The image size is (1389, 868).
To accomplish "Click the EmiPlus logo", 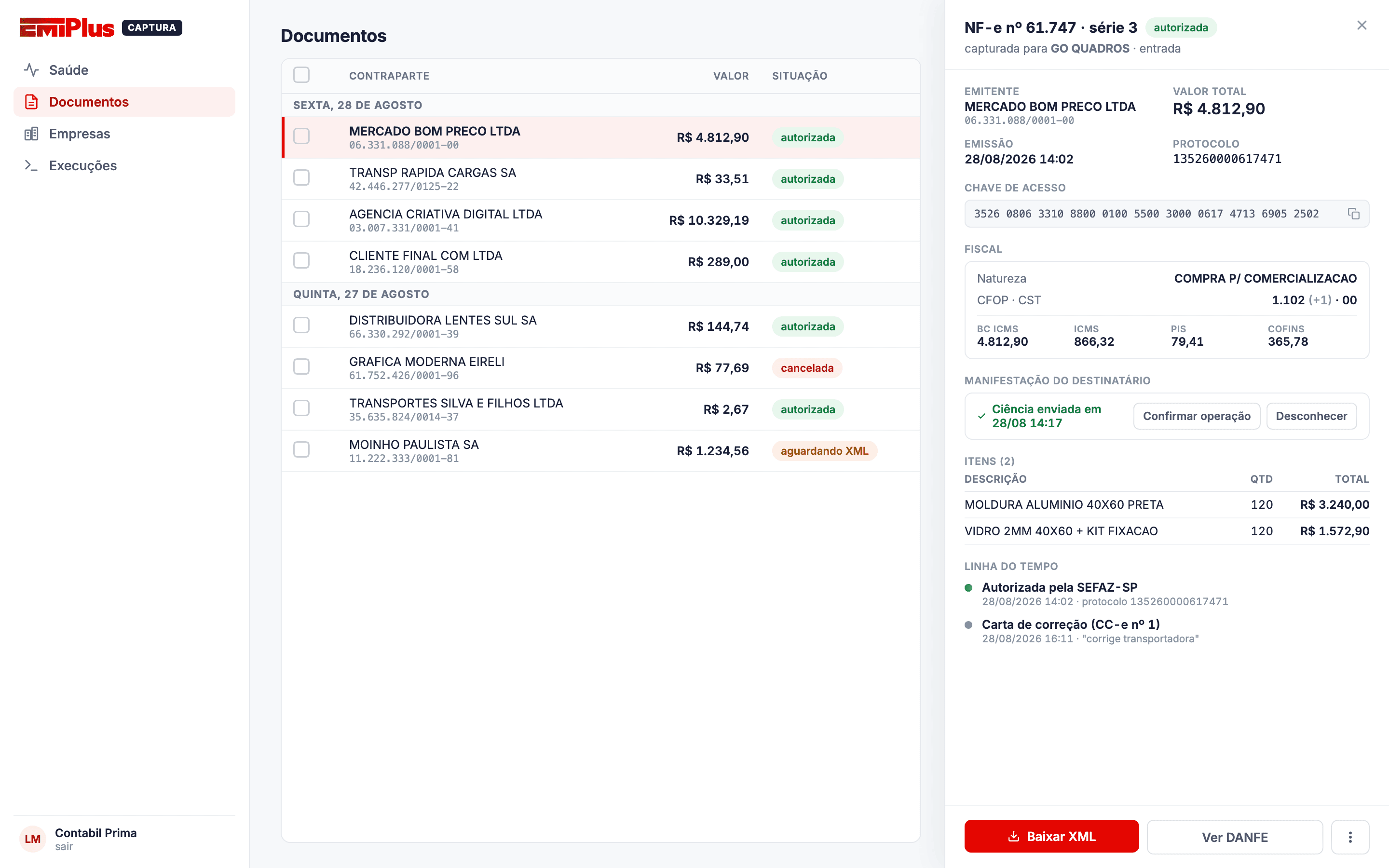I will coord(67,27).
